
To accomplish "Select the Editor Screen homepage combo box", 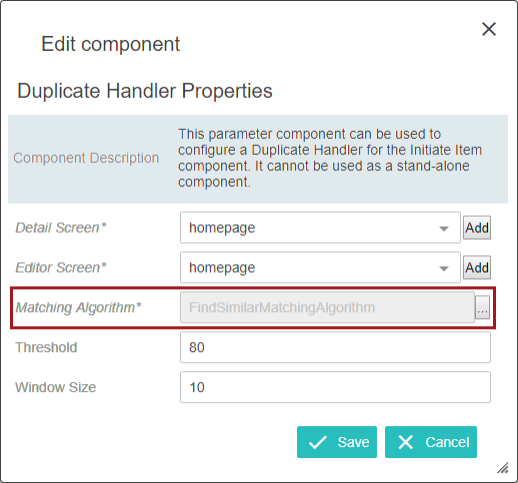I will tap(320, 267).
